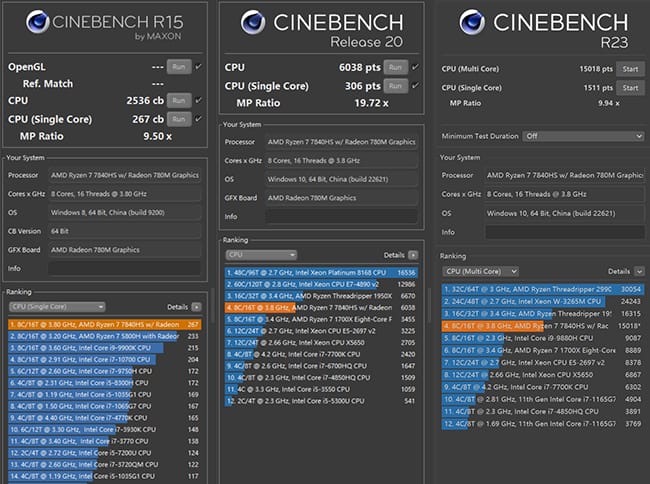Select Core i5-5300U row in Release 20
650x484 pixels.
tap(321, 401)
